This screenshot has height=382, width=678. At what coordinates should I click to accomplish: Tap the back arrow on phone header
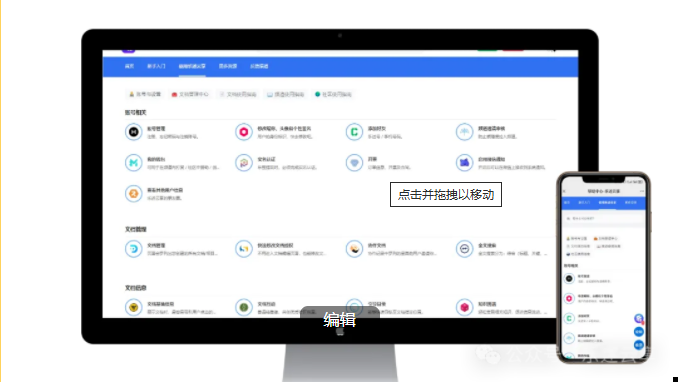tap(564, 191)
